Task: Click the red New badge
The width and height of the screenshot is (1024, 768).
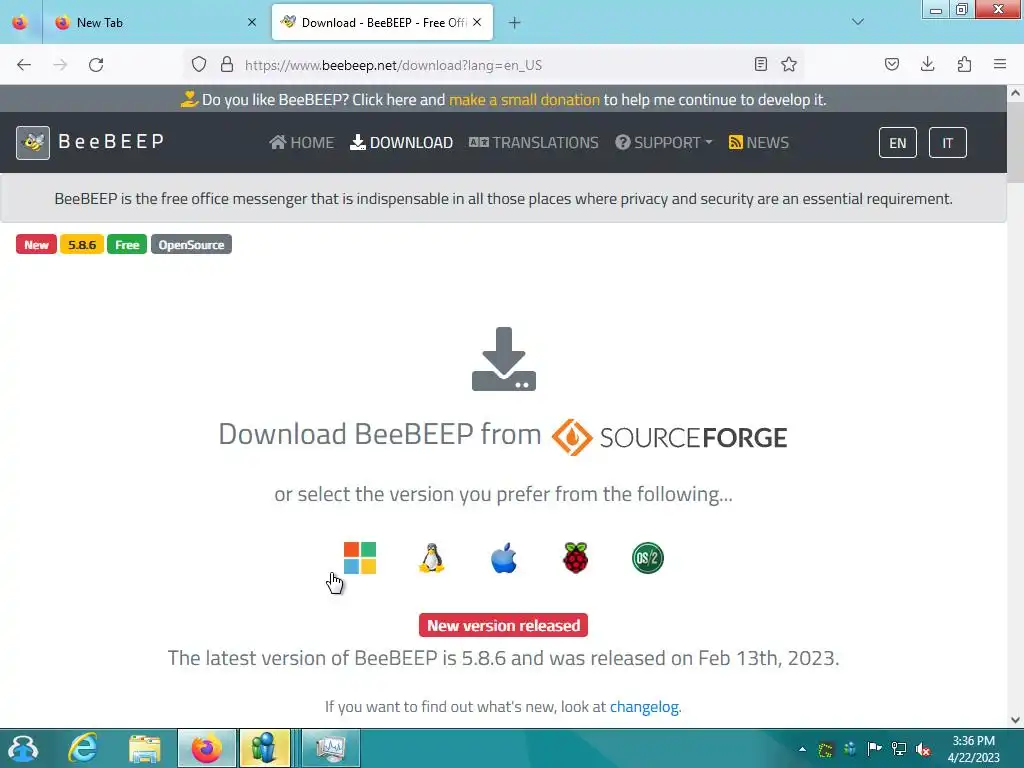Action: [x=37, y=245]
